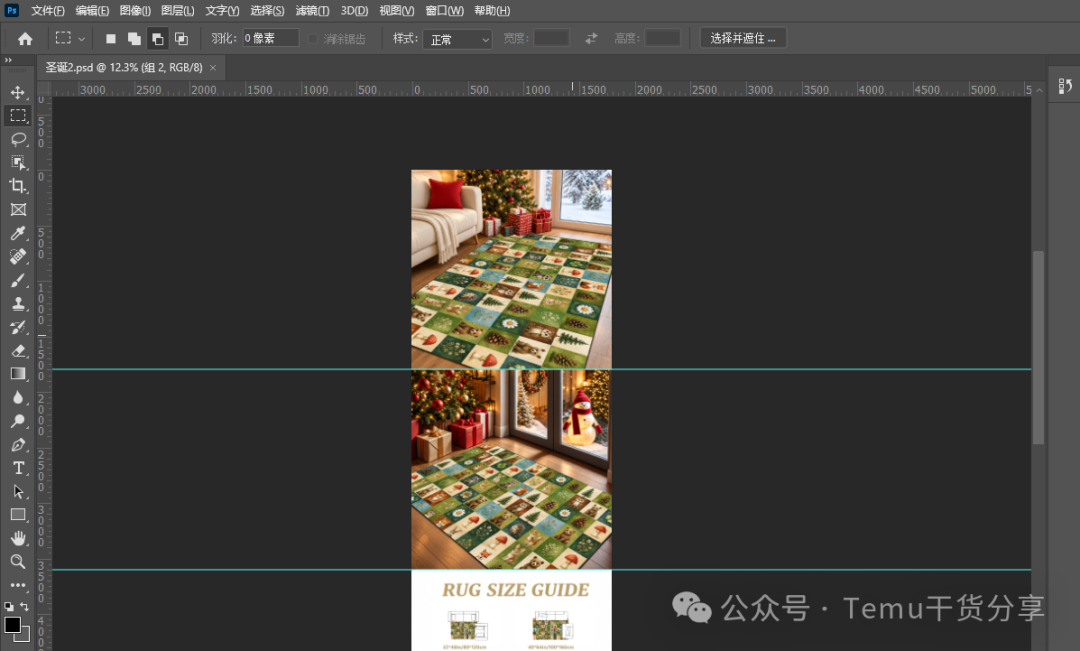Select the Dodge tool
This screenshot has height=651, width=1080.
[x=18, y=421]
